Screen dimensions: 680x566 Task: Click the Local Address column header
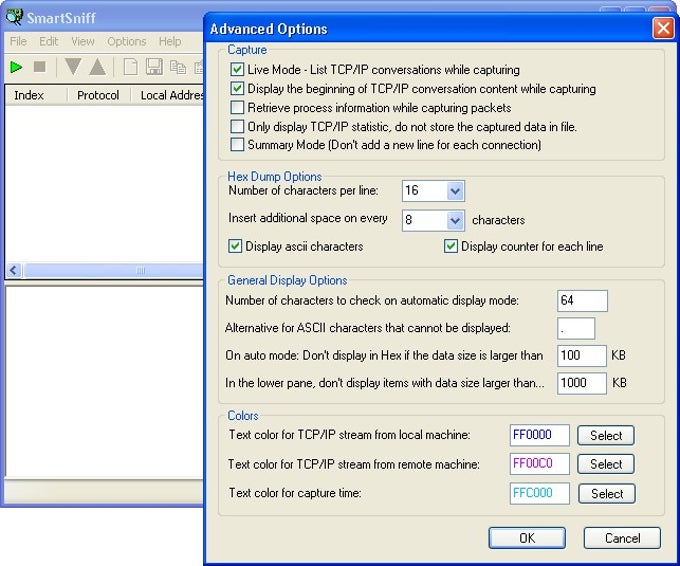coord(167,95)
